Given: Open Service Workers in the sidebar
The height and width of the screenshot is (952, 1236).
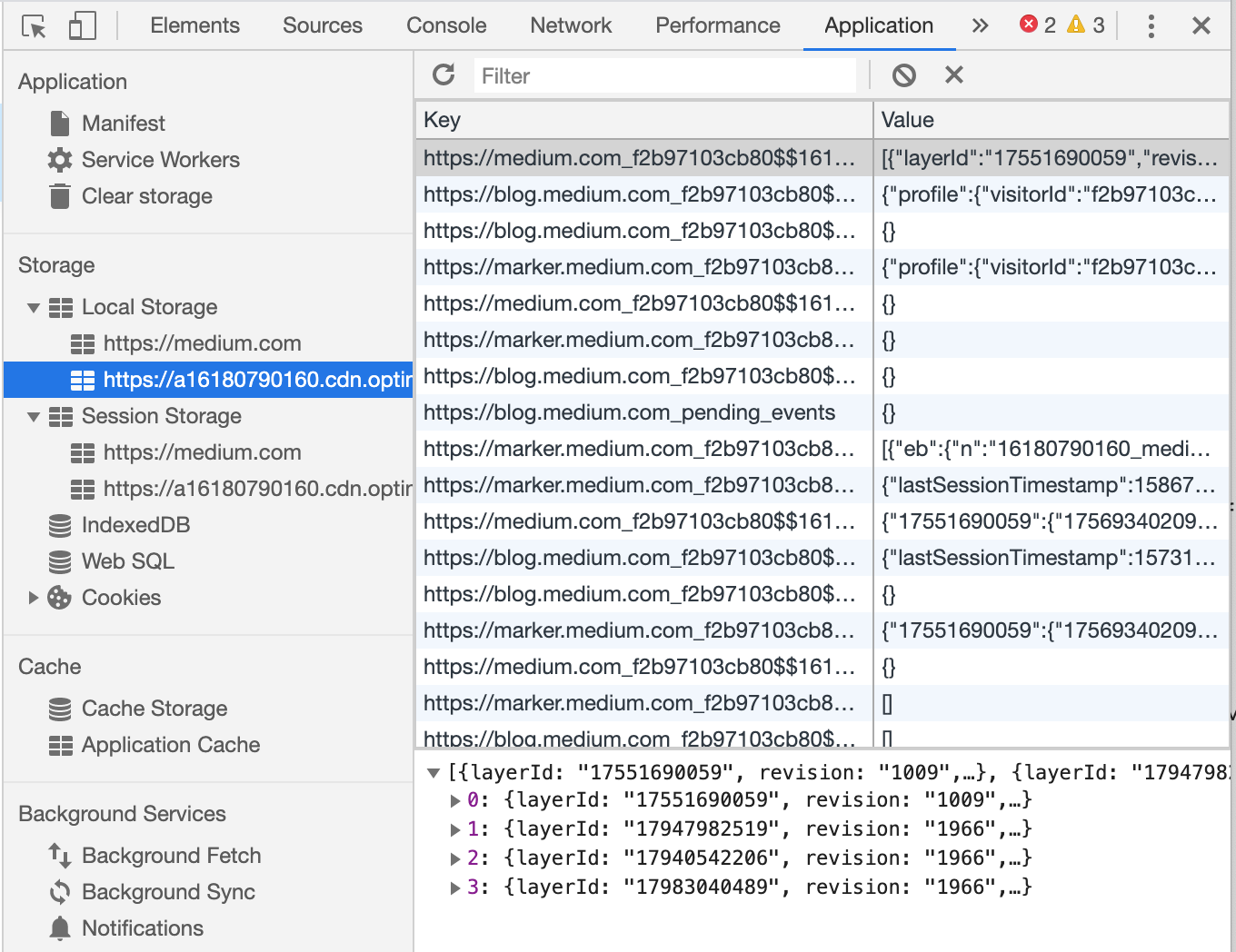Looking at the screenshot, I should [160, 159].
